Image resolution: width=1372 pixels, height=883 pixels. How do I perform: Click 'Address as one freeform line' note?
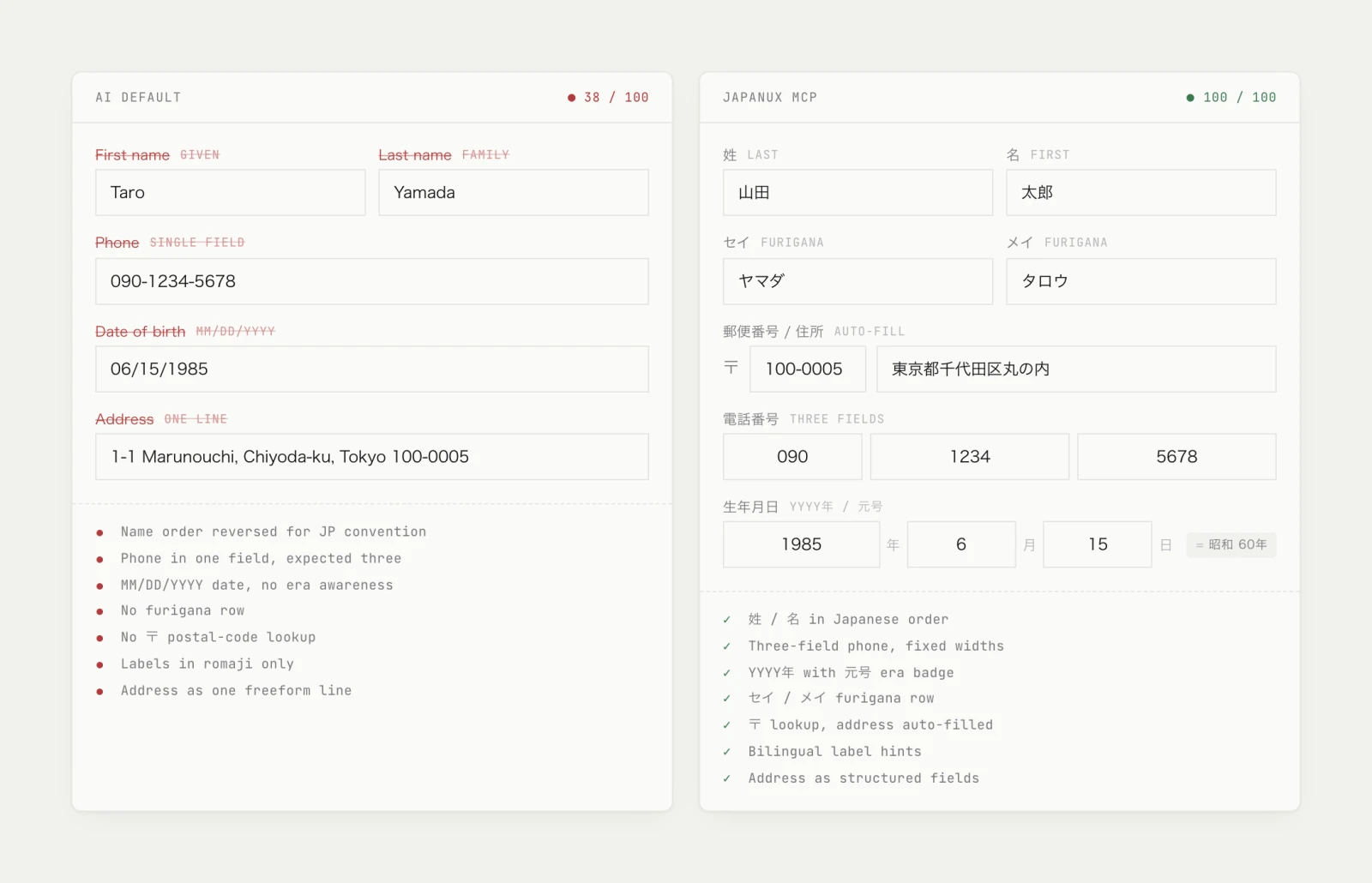pos(236,690)
